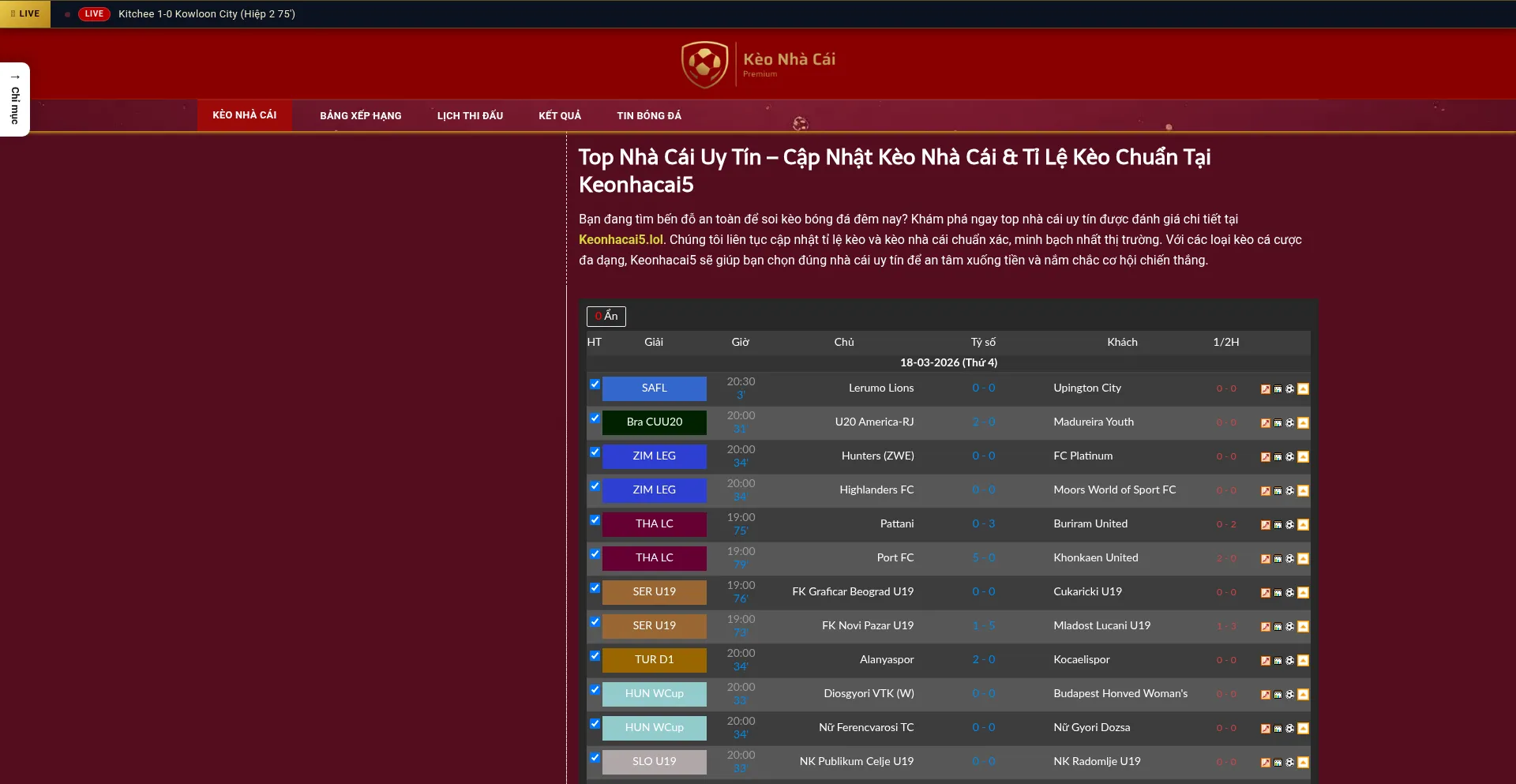Screen dimensions: 1516x784
Task: Click up-arrow button in Pattani row
Action: coord(1303,524)
